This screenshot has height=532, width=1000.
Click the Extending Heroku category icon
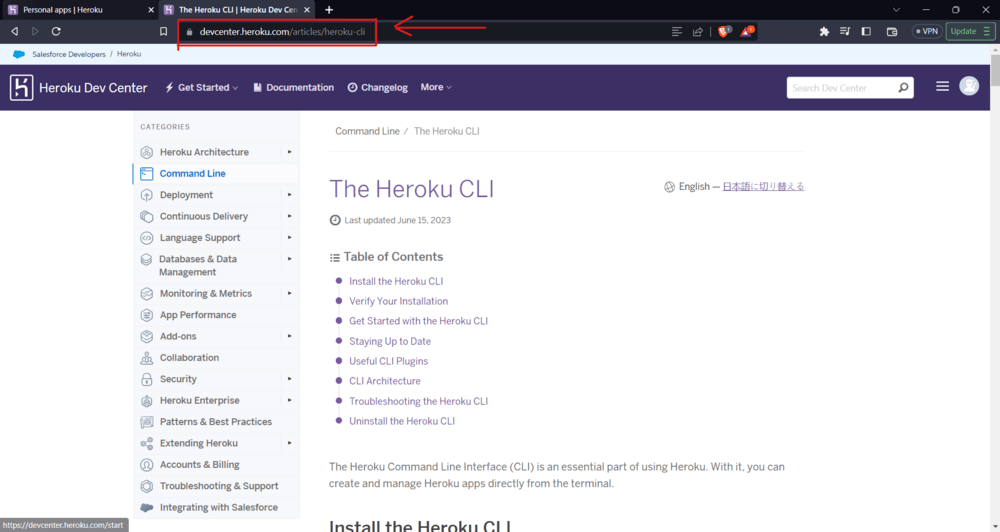(x=147, y=443)
